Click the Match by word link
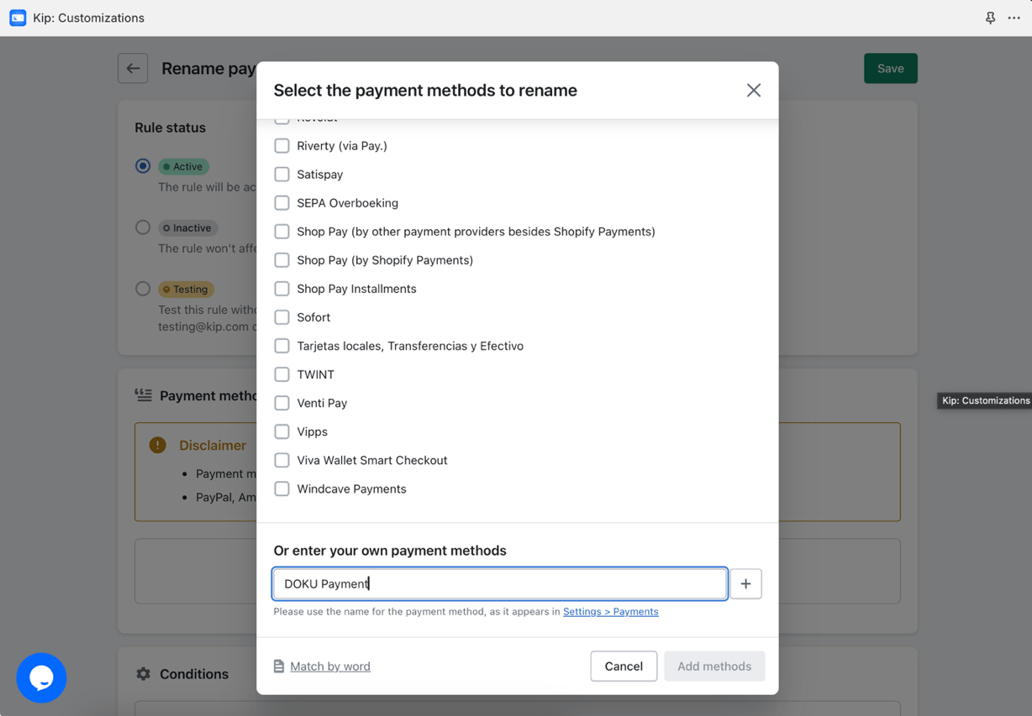Viewport: 1032px width, 716px height. click(x=330, y=666)
